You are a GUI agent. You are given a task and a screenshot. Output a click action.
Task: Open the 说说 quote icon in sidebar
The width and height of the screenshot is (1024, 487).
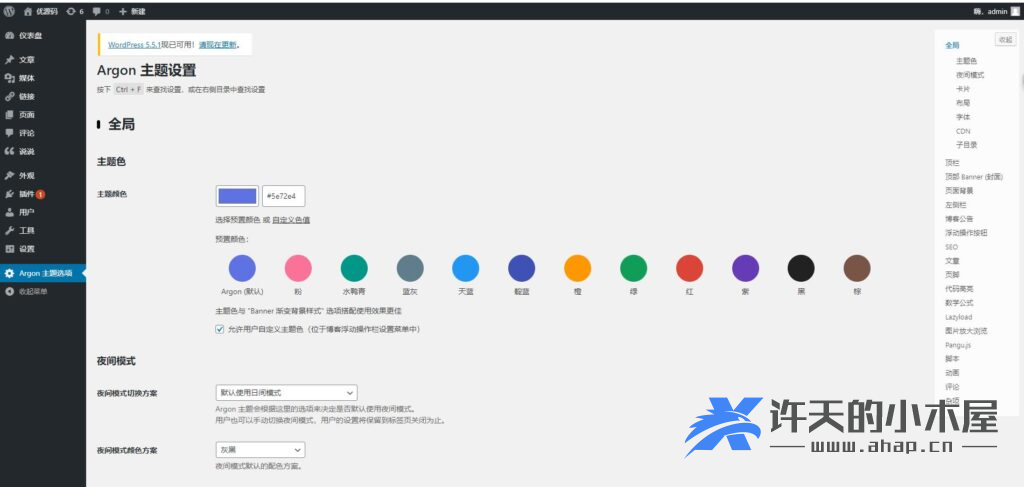tap(9, 151)
